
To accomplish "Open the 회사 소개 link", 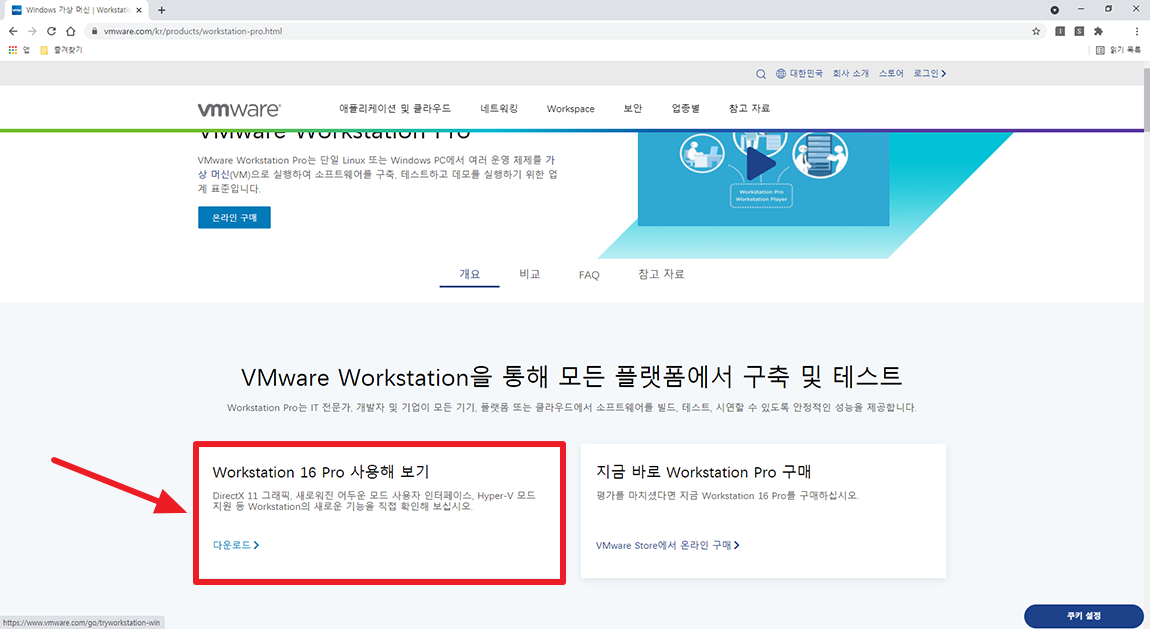I will click(x=851, y=73).
